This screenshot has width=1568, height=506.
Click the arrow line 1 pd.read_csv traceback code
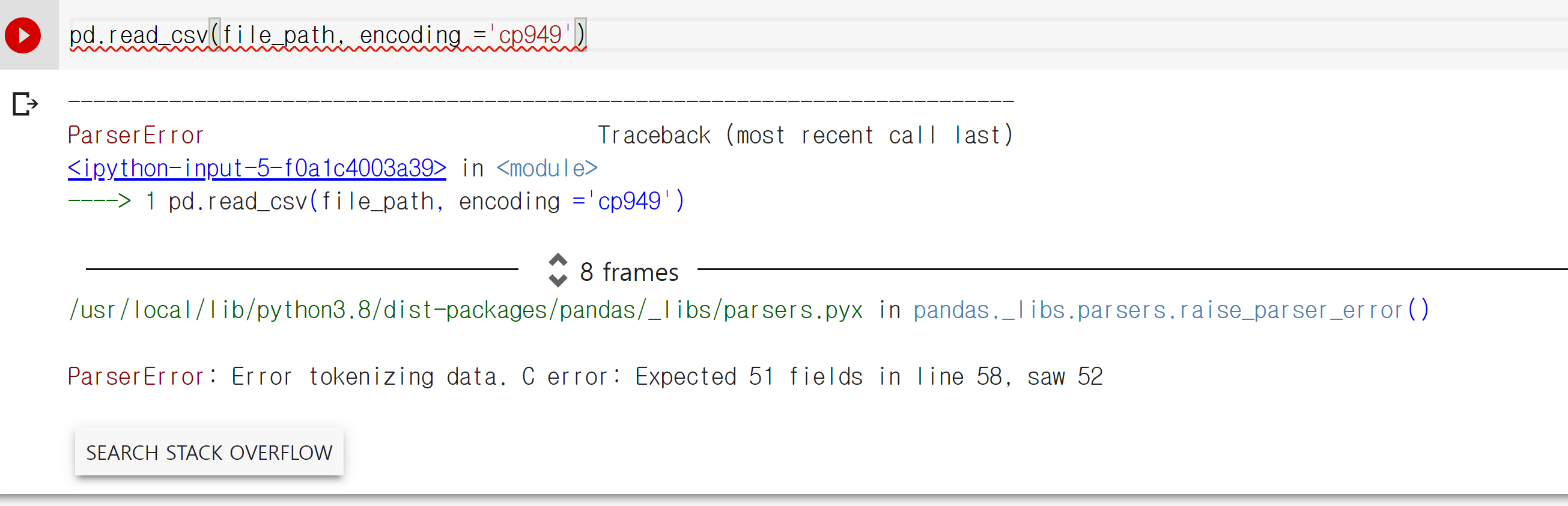[x=377, y=201]
